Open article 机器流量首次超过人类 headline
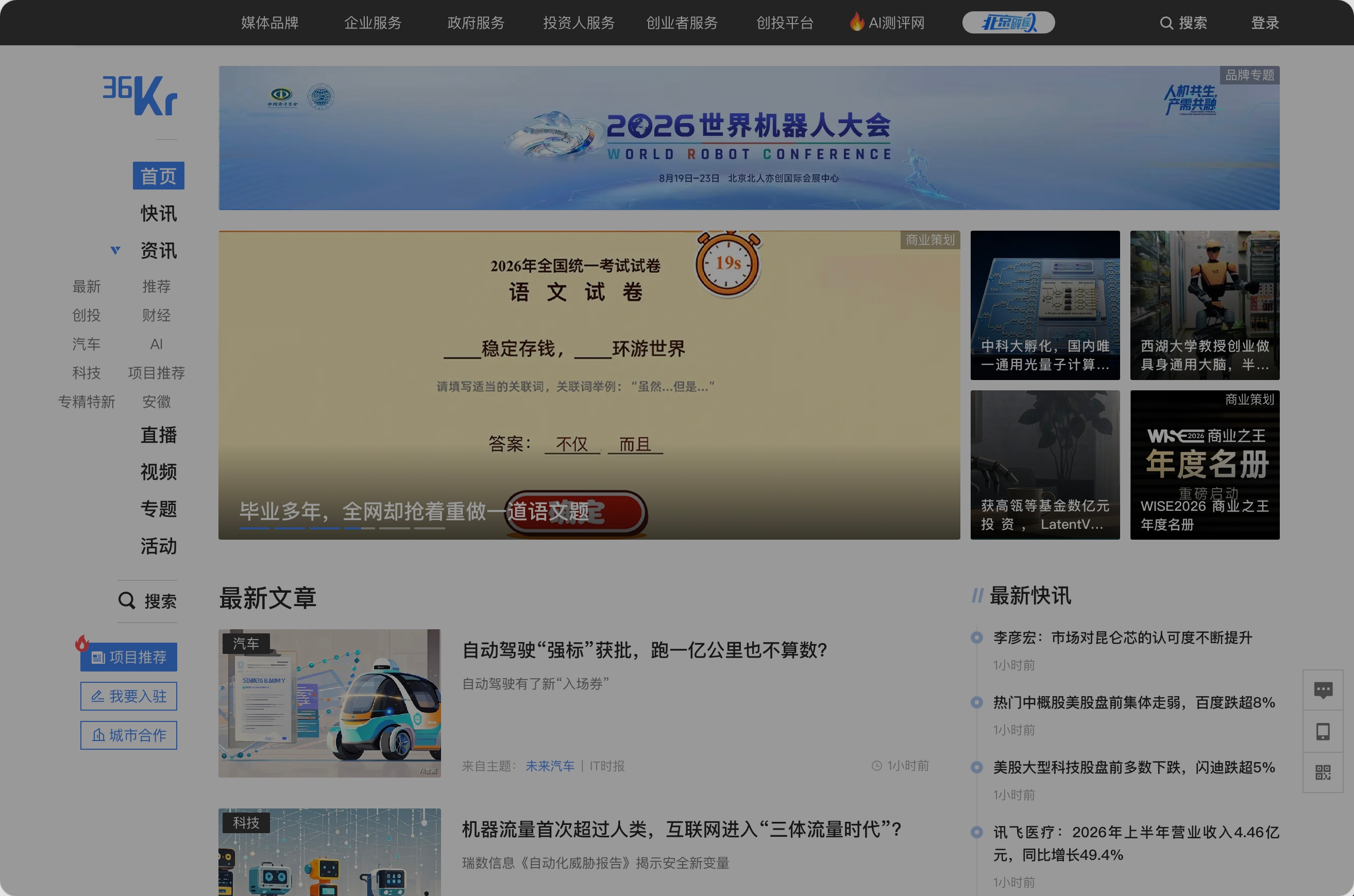 (x=682, y=829)
